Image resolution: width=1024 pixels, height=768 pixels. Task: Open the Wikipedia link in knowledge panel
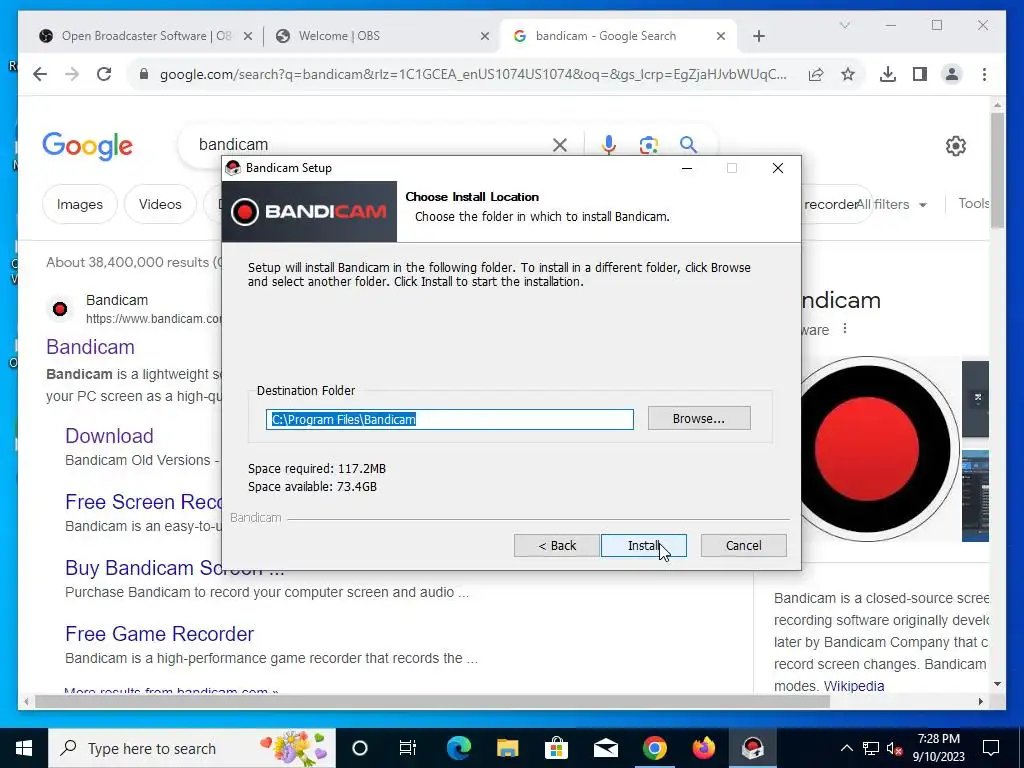tap(854, 686)
